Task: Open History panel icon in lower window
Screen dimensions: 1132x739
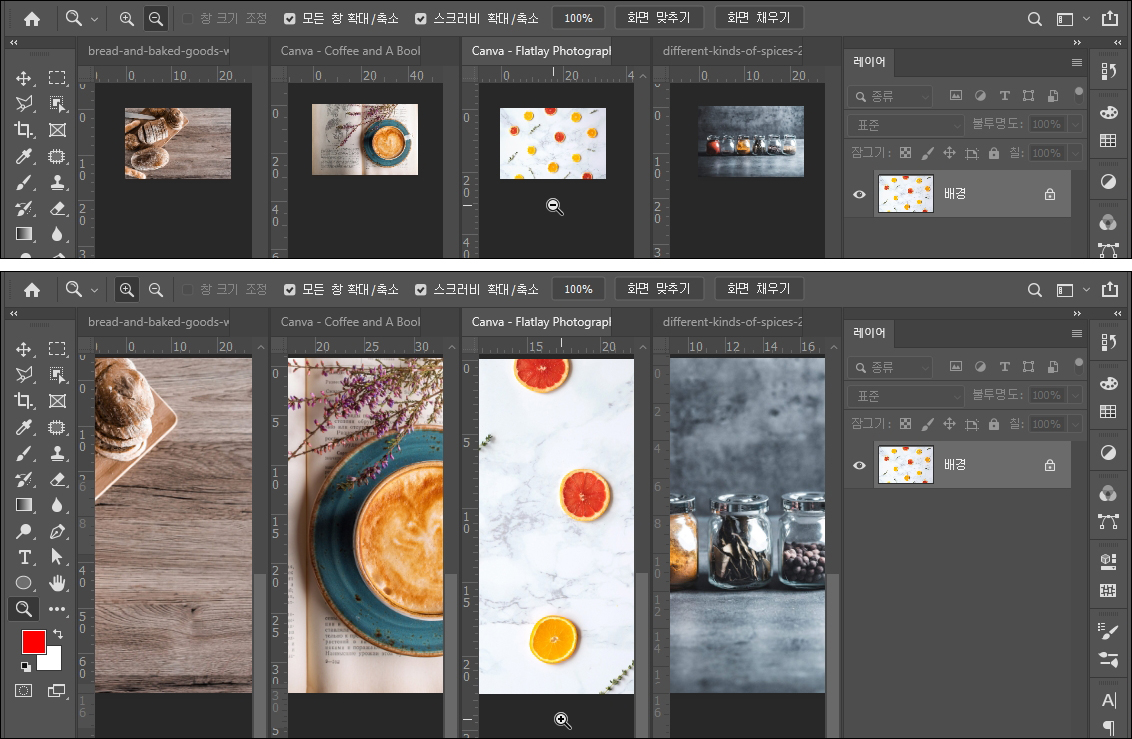Action: pyautogui.click(x=1108, y=342)
